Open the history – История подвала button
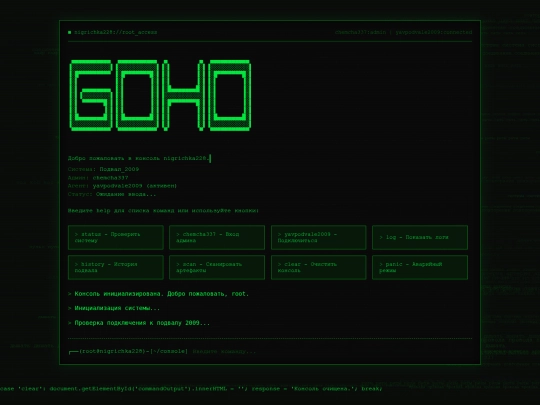 116,267
